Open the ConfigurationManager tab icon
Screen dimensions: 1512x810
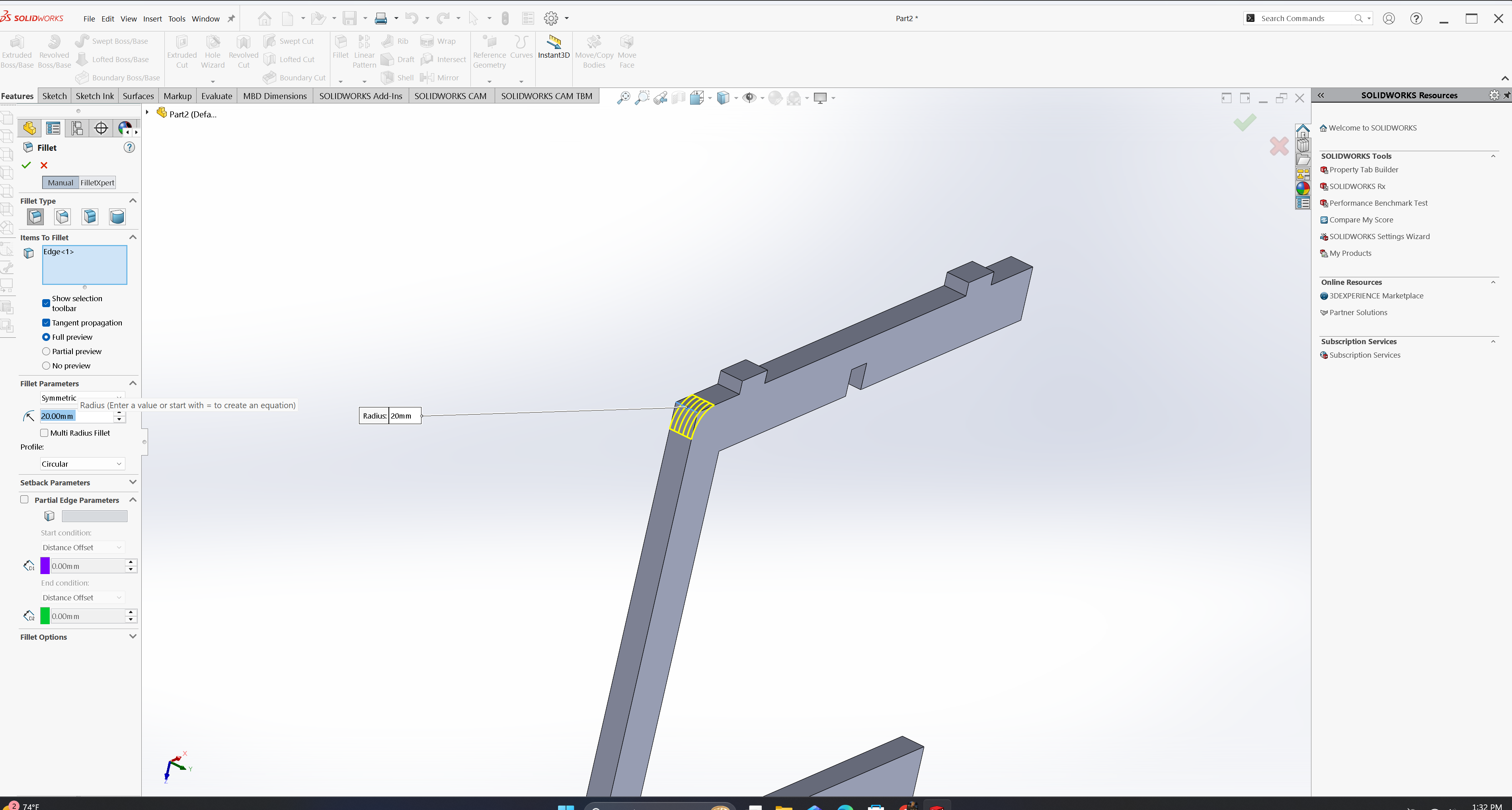(x=77, y=128)
